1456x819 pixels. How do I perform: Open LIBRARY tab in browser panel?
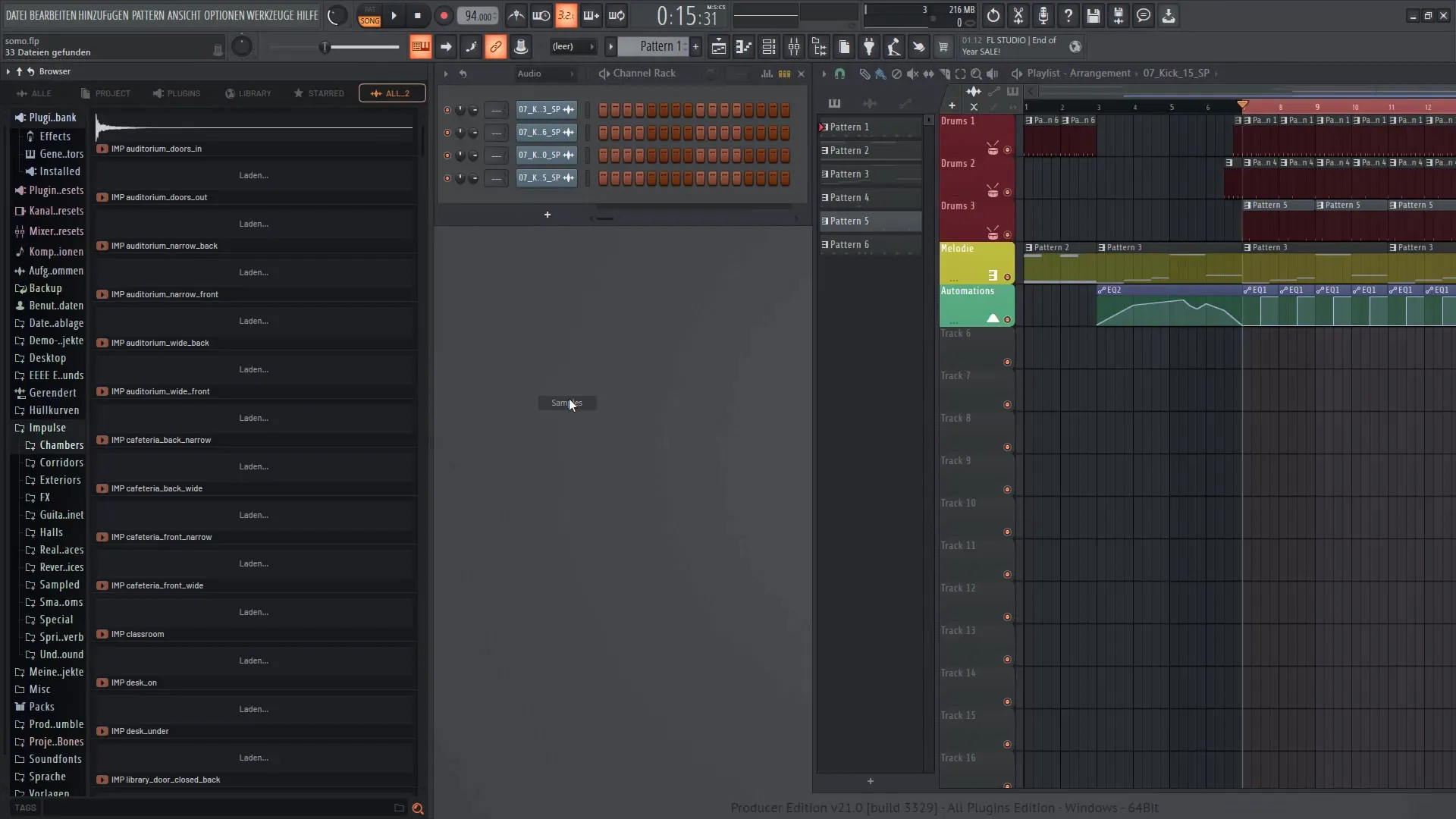tap(248, 93)
